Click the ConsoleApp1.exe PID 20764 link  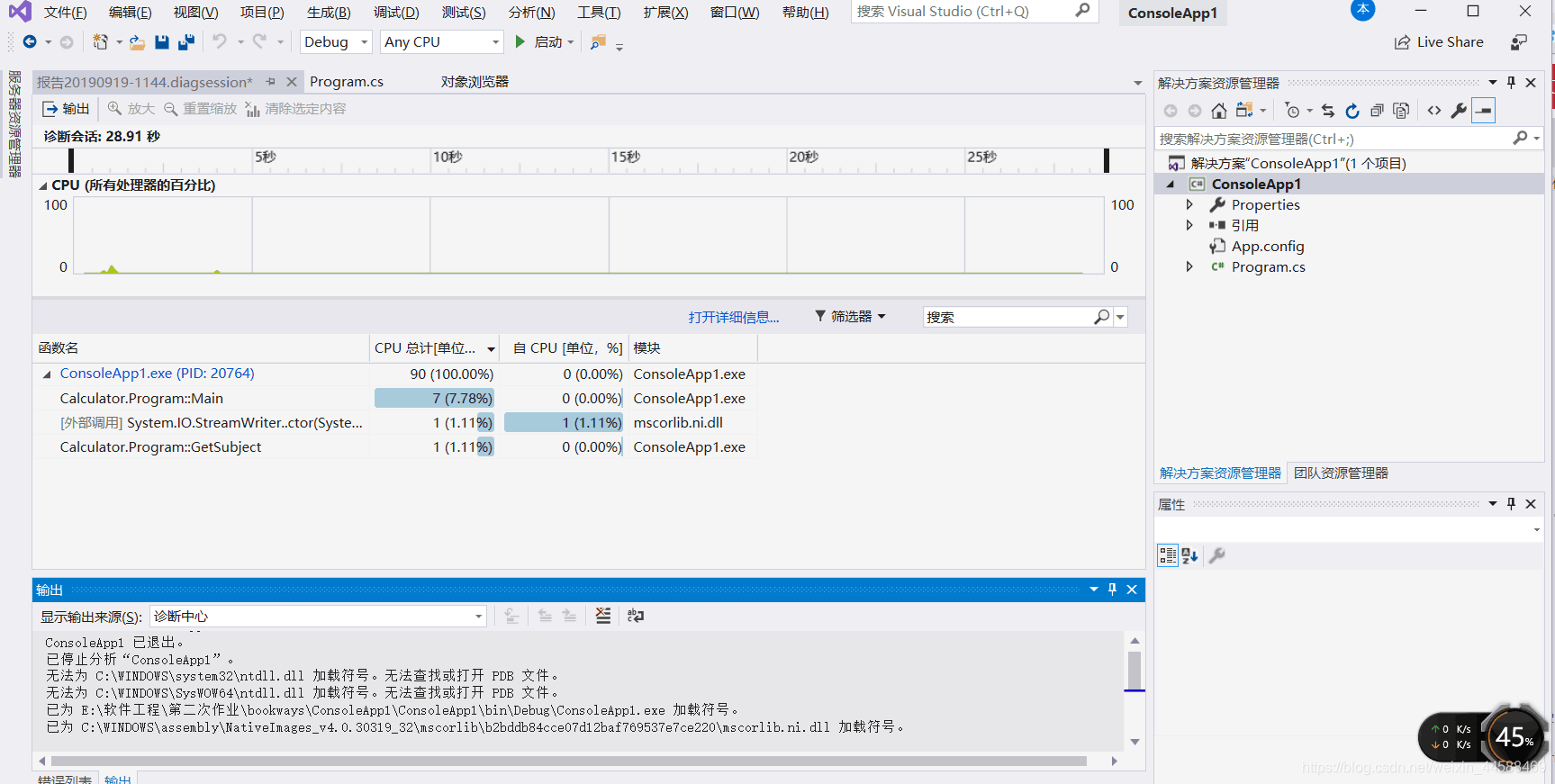157,374
